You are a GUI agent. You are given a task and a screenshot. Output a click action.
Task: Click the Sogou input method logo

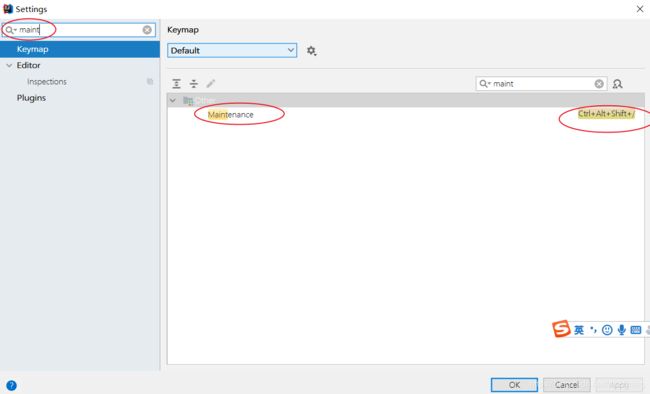tap(561, 329)
